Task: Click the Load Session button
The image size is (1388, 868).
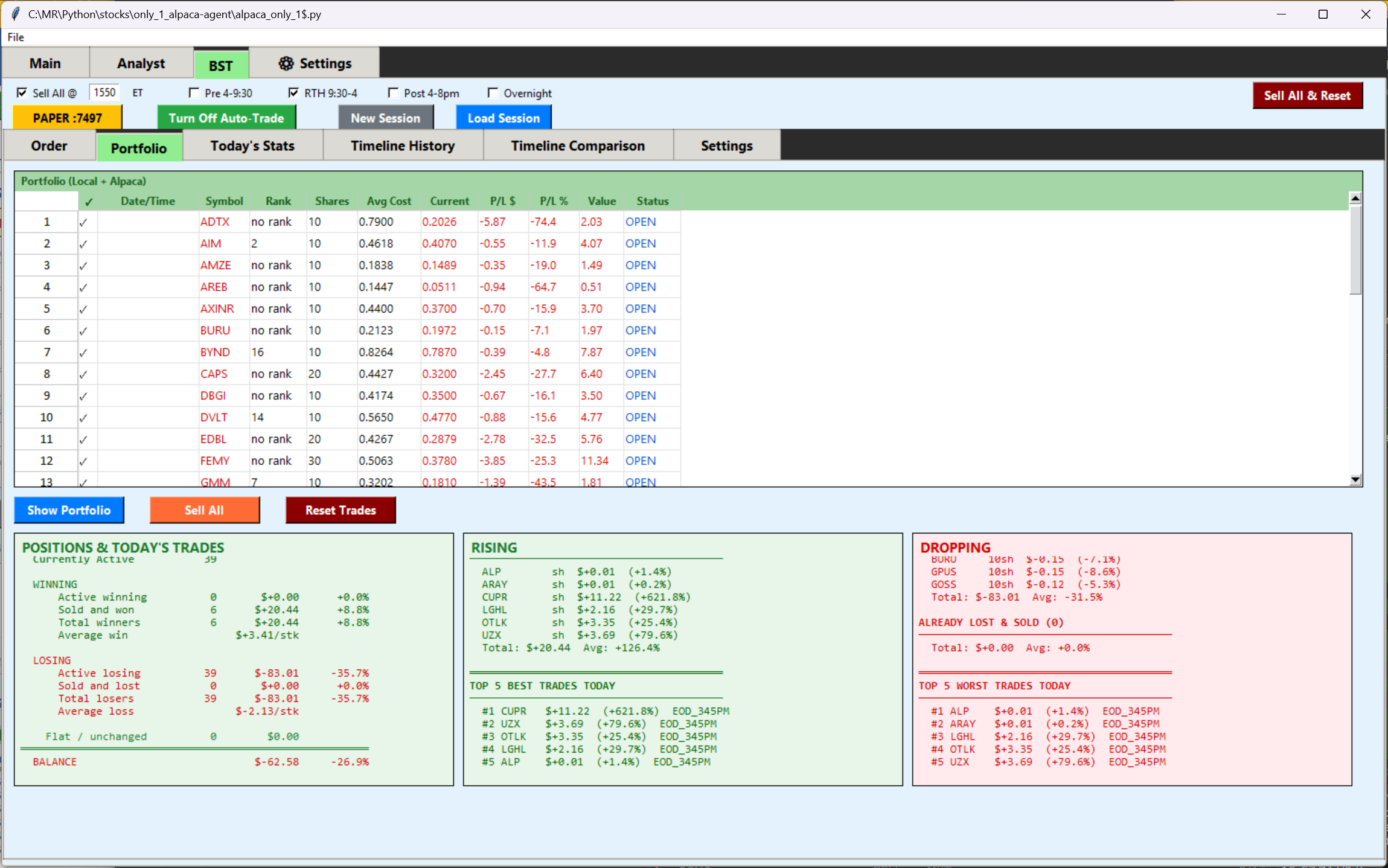Action: 504,118
